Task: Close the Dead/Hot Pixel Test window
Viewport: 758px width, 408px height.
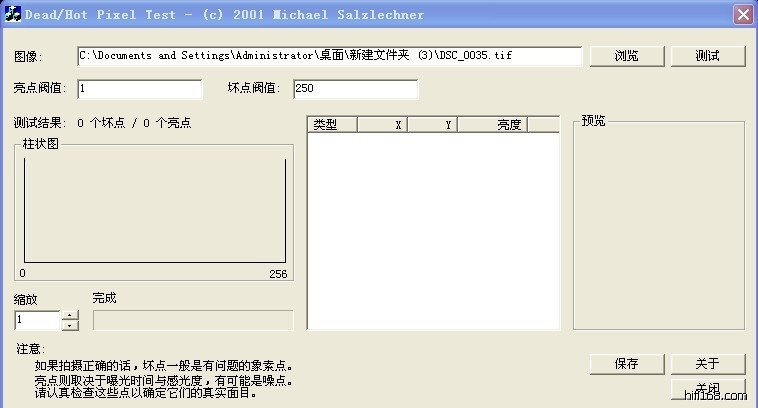Action: coord(742,15)
